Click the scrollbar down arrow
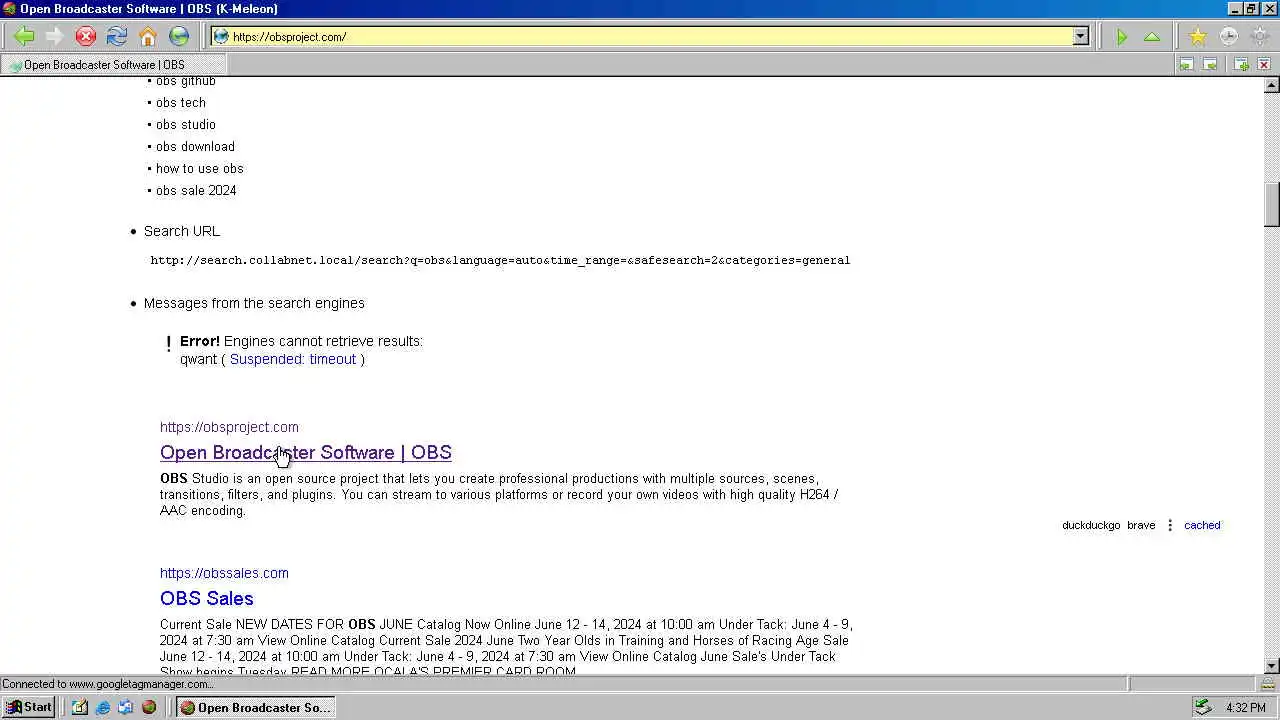This screenshot has height=720, width=1280. 1272,666
